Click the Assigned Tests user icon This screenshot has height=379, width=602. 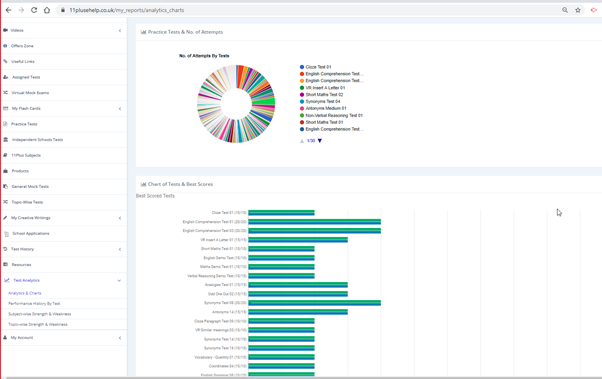point(5,77)
